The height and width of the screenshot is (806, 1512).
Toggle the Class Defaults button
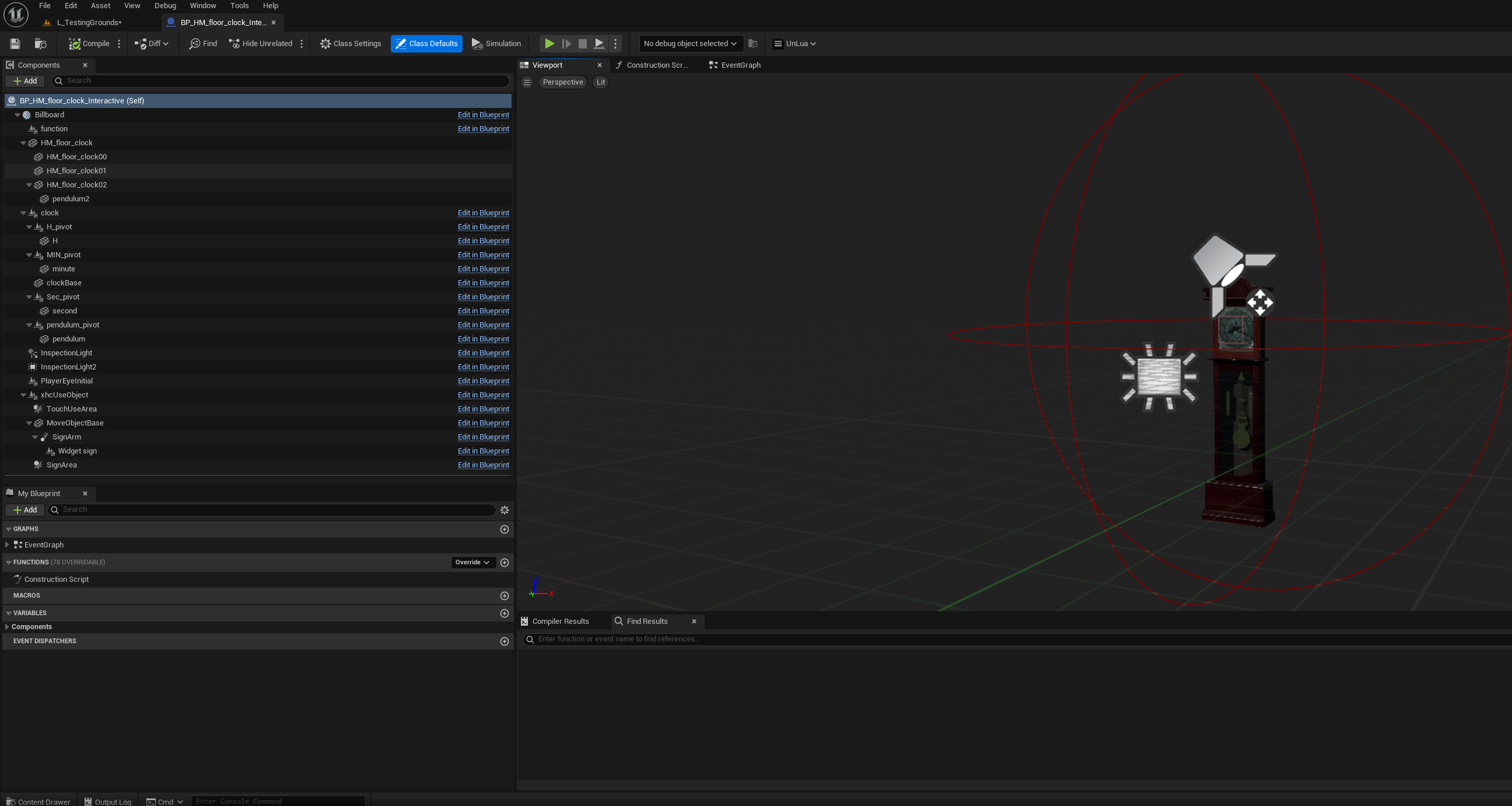[x=427, y=43]
